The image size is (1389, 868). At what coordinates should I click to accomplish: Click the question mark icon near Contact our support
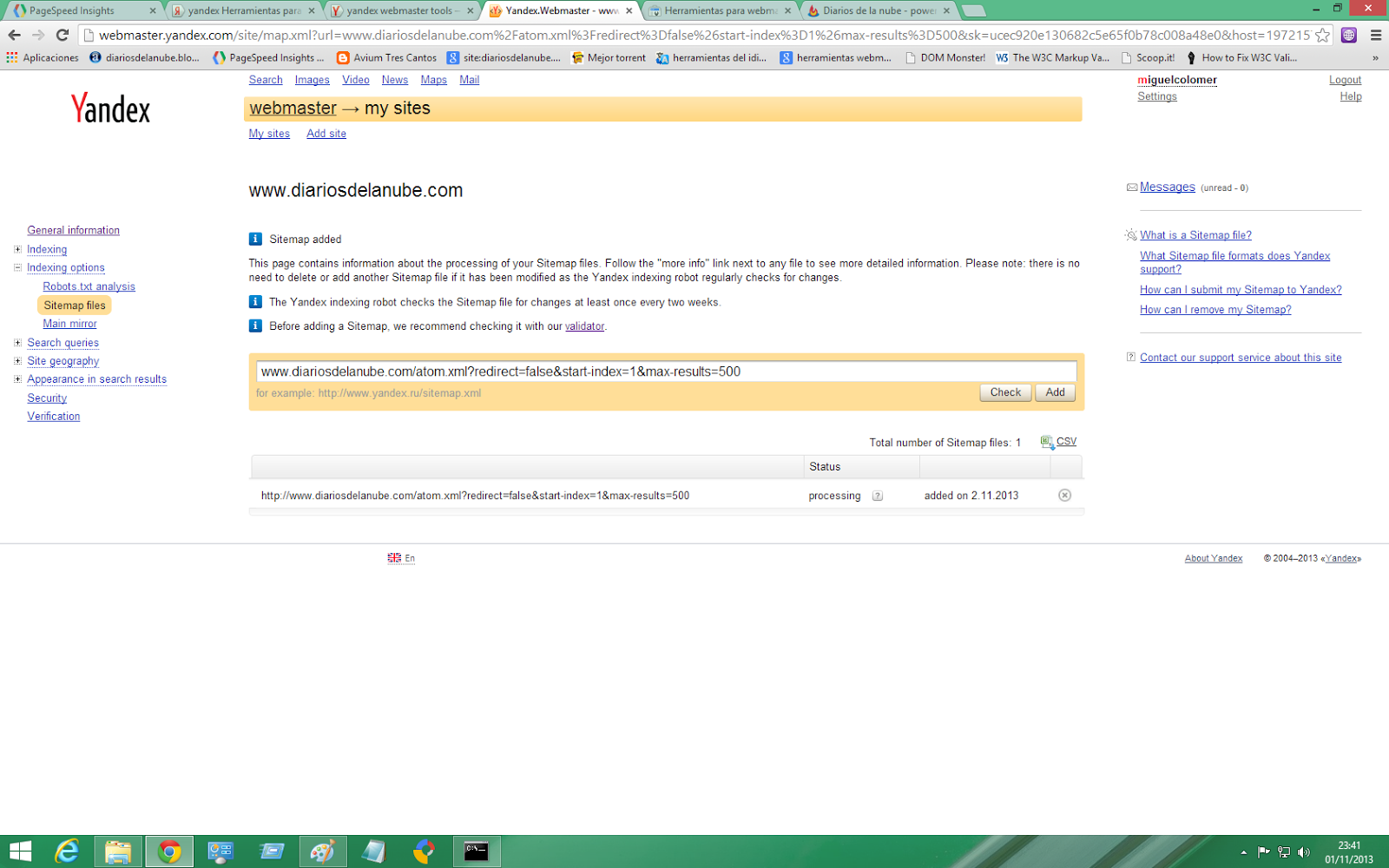pos(1130,357)
